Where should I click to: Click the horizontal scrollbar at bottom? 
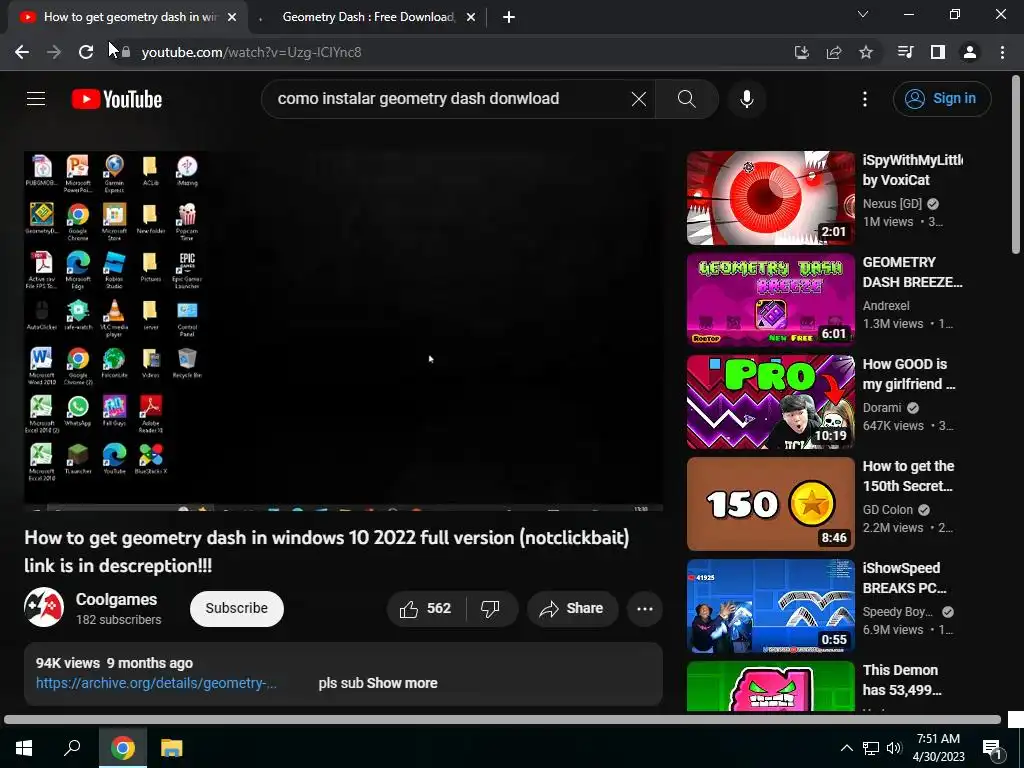point(502,720)
